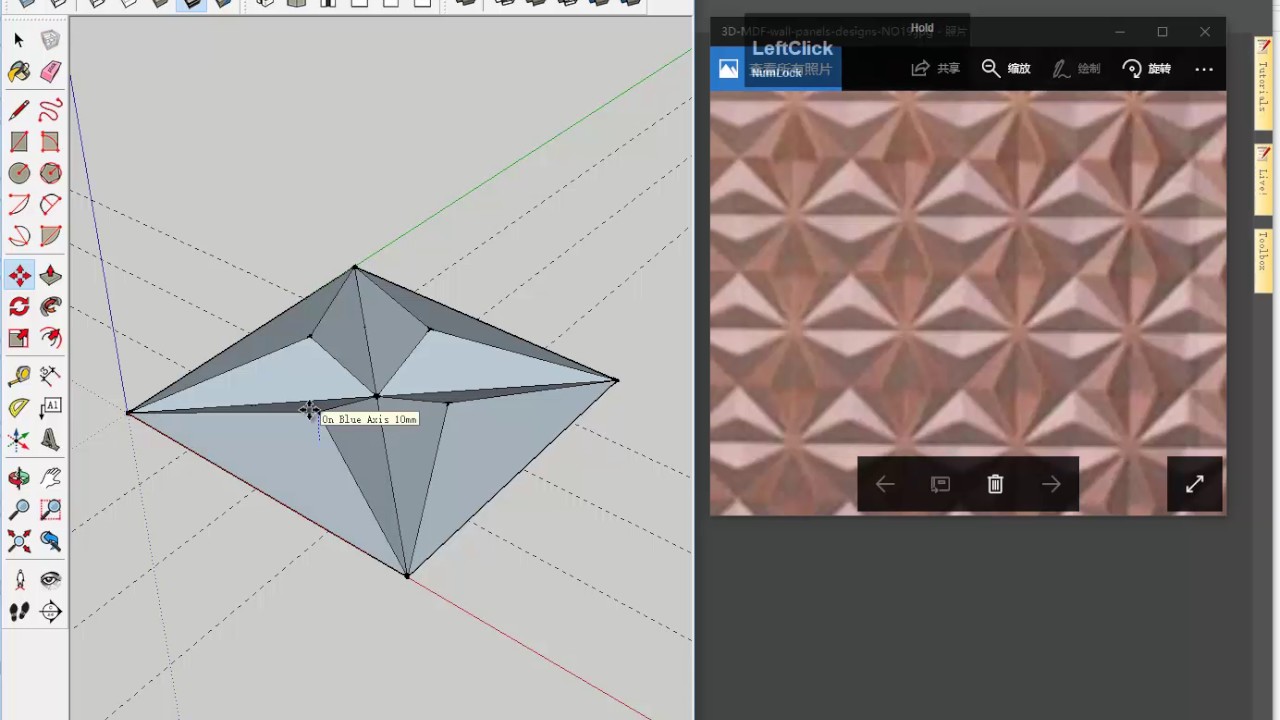
Task: Open the Photos more options menu
Action: [1204, 69]
